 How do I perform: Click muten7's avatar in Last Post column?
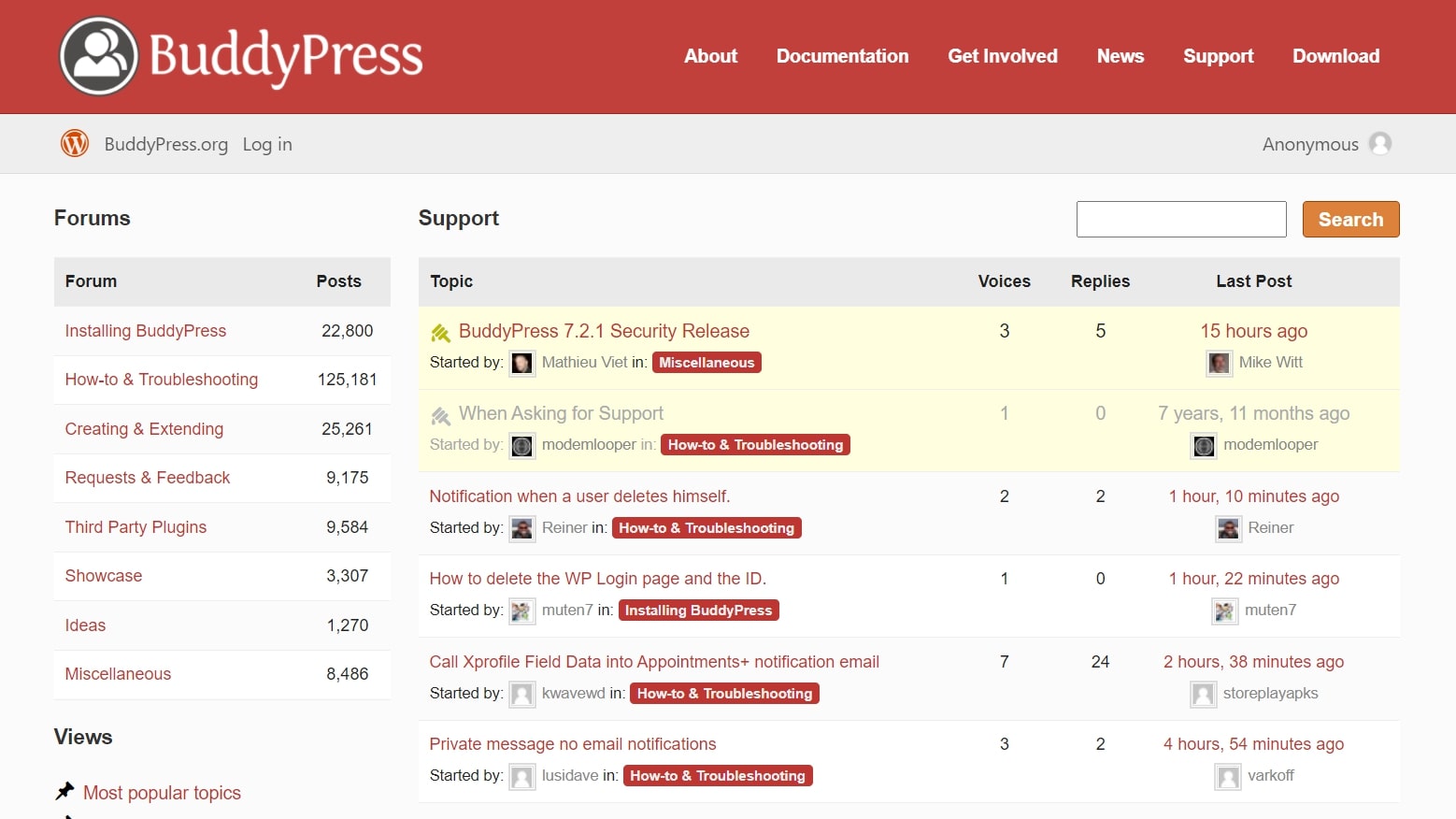[1225, 611]
